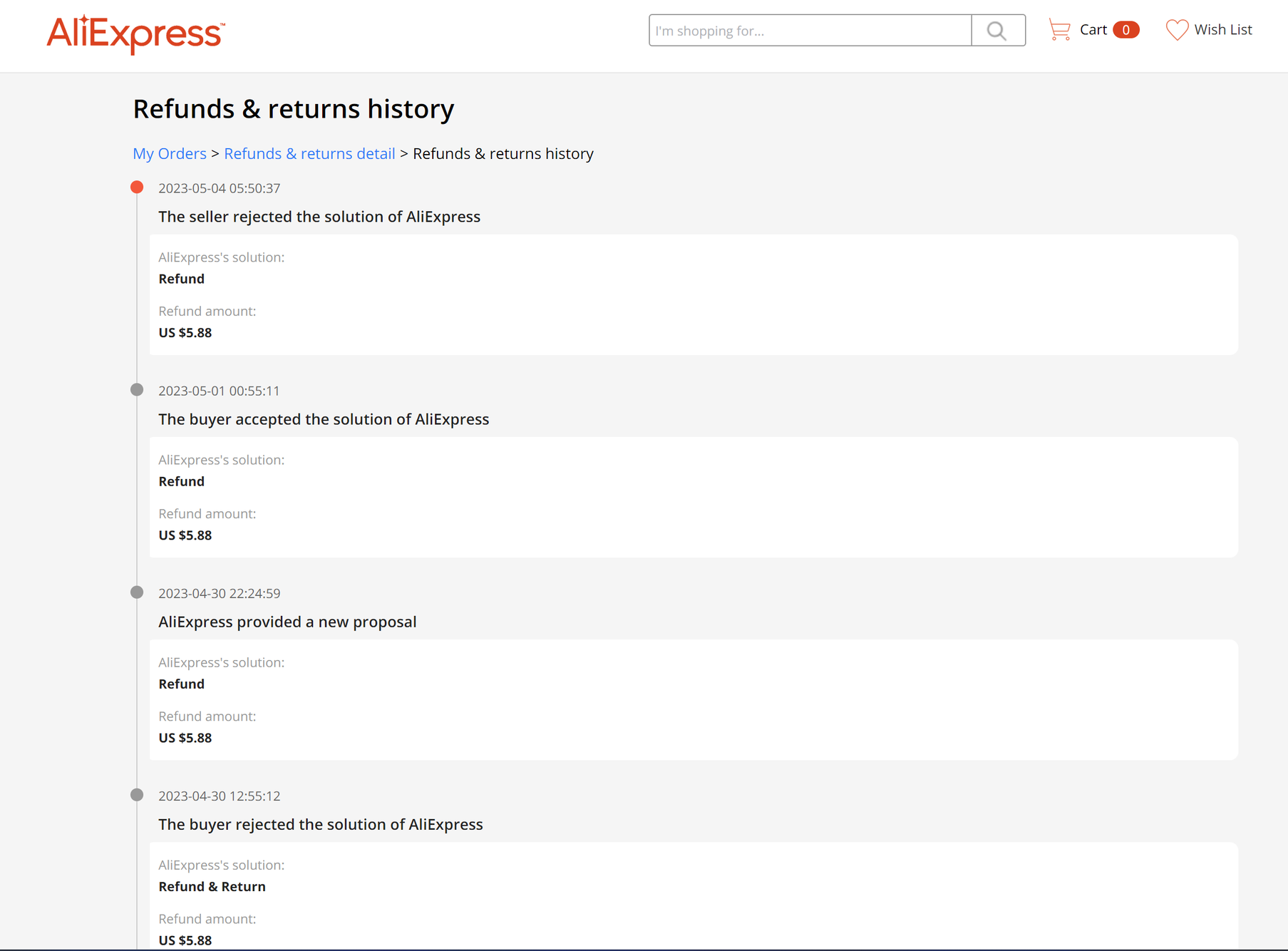Viewport: 1288px width, 951px height.
Task: Click US $5.88 under buyer accepted entry
Action: [185, 535]
